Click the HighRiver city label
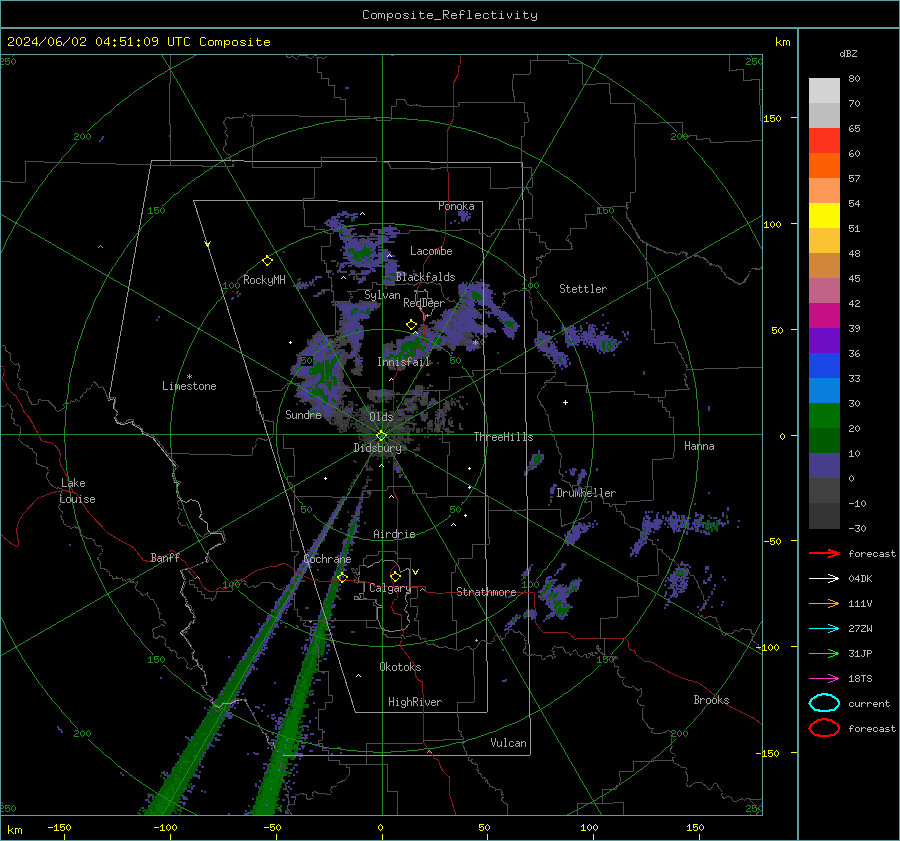 tap(415, 702)
